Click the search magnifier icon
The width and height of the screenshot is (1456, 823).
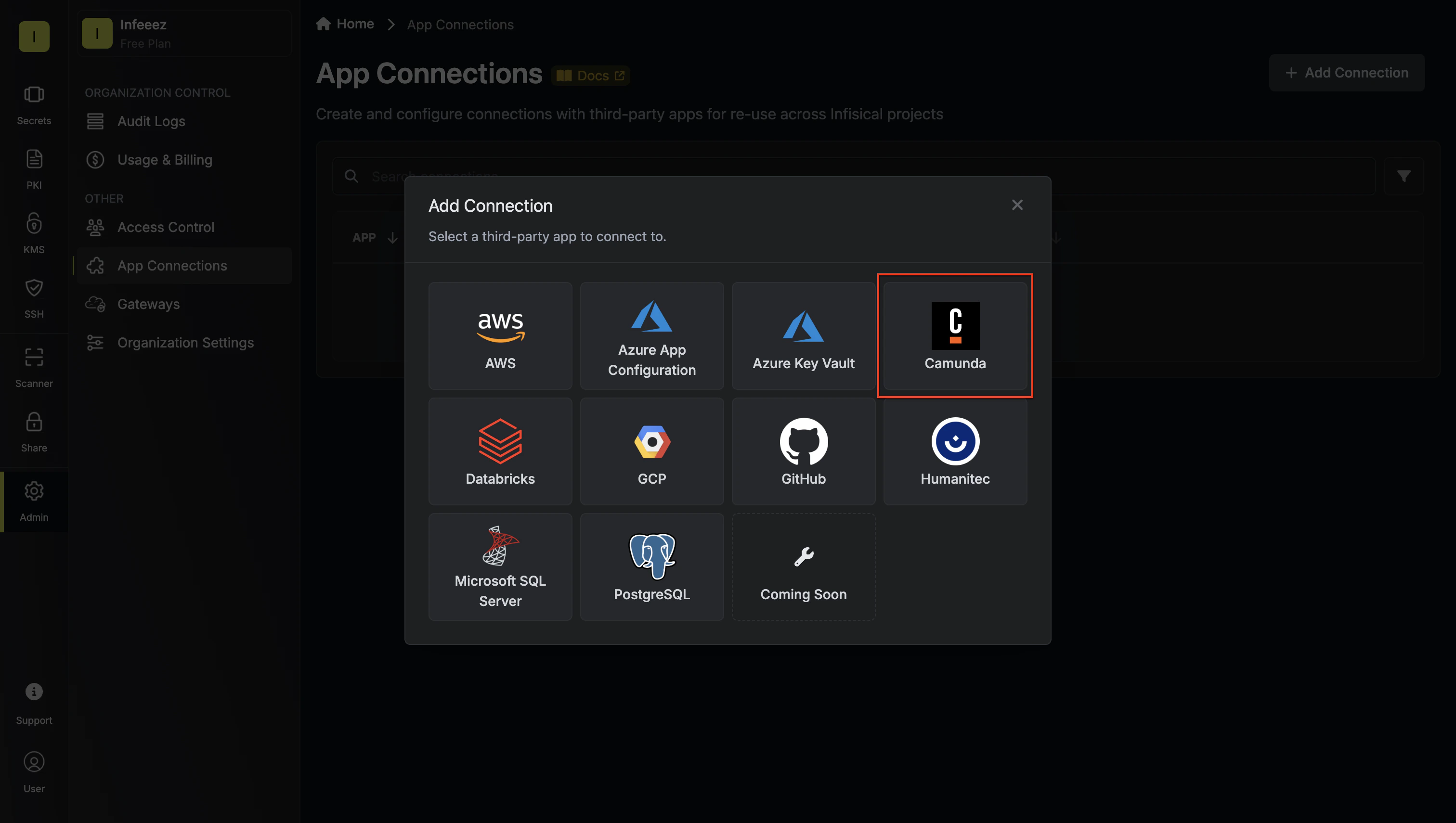[351, 176]
